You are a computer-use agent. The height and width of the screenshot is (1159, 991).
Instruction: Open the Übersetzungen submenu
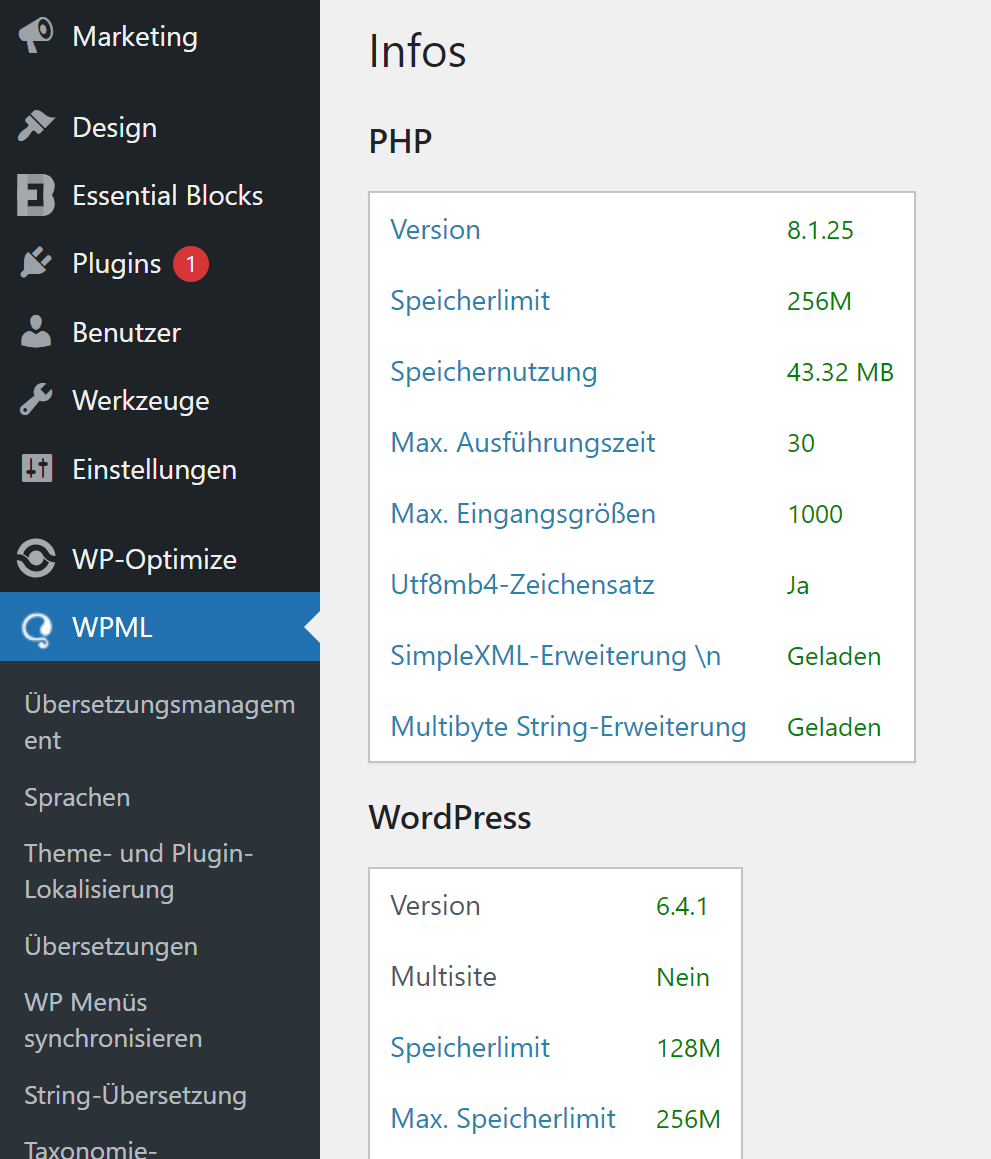point(111,946)
